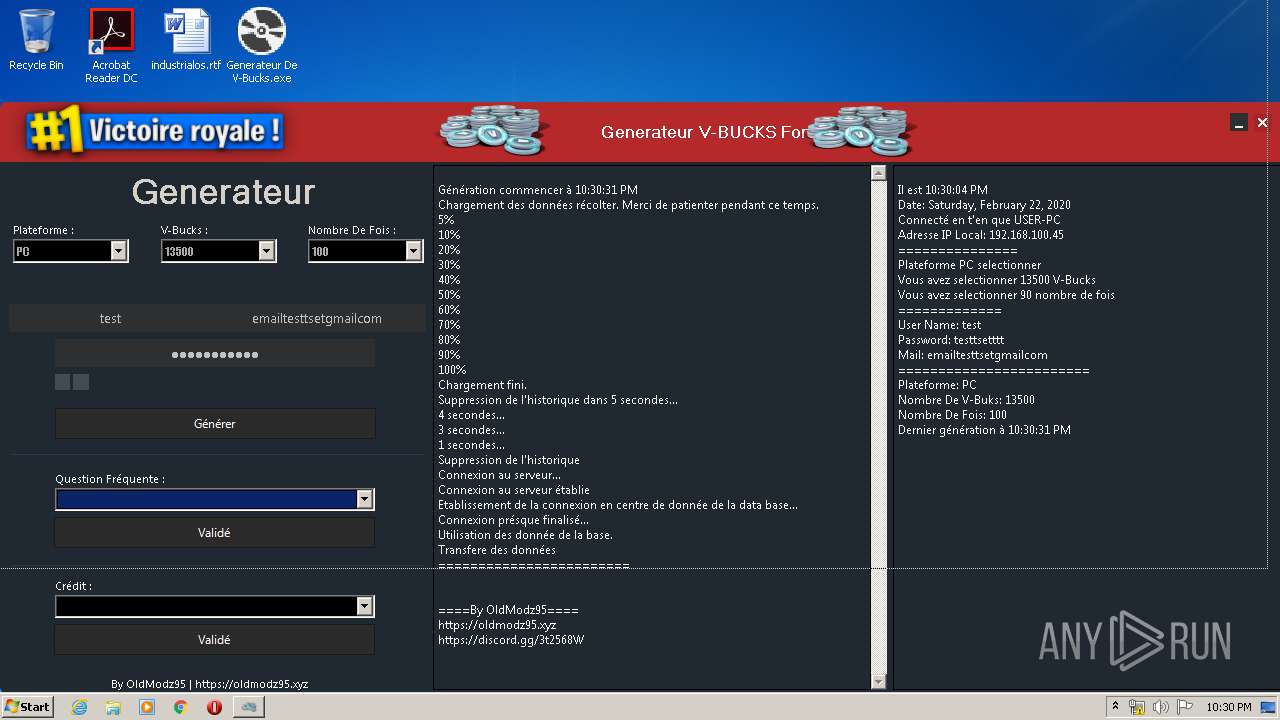Viewport: 1280px width, 720px height.
Task: Launch Google Chrome from taskbar
Action: pos(181,707)
